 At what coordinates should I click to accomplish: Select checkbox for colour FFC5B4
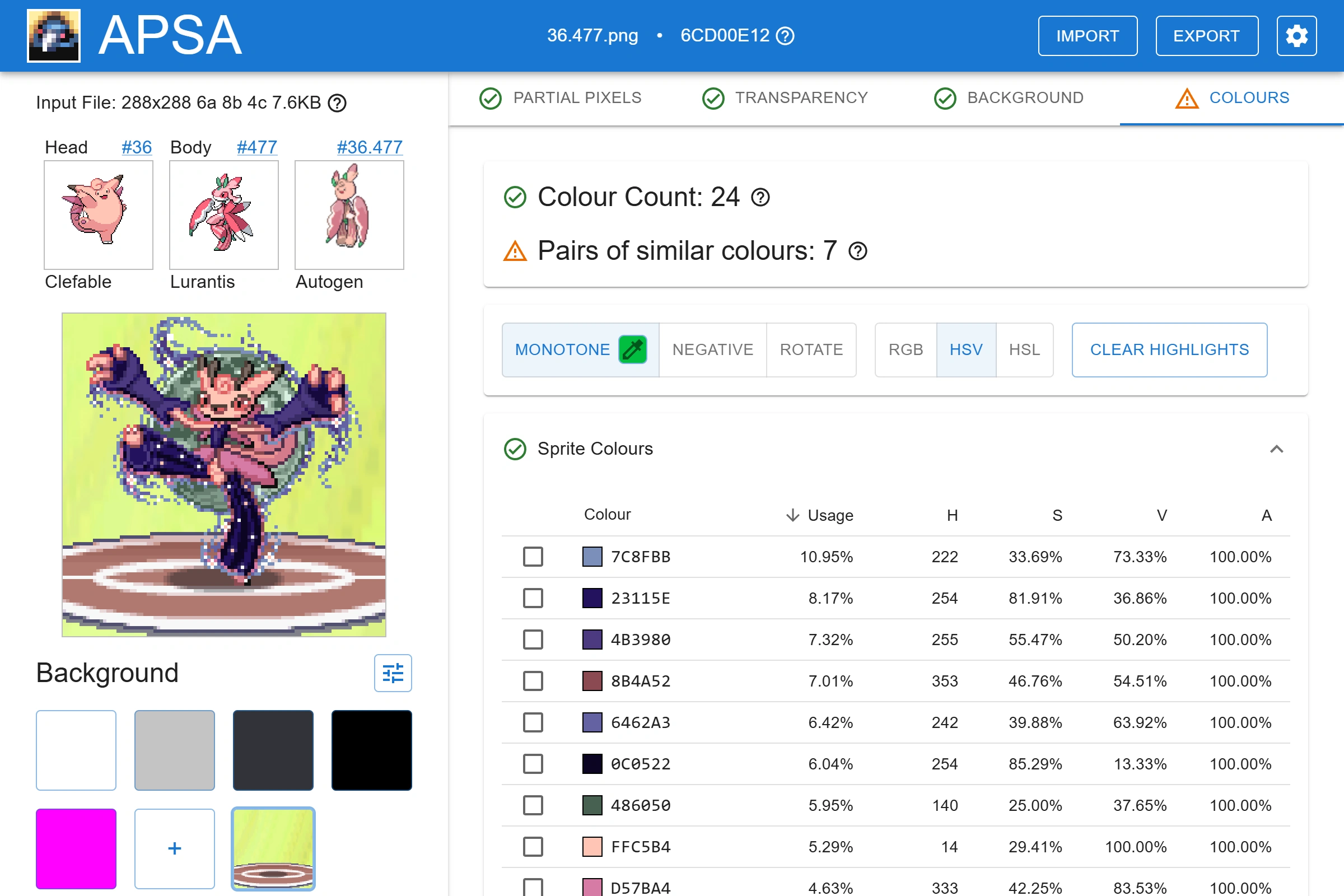(x=533, y=847)
